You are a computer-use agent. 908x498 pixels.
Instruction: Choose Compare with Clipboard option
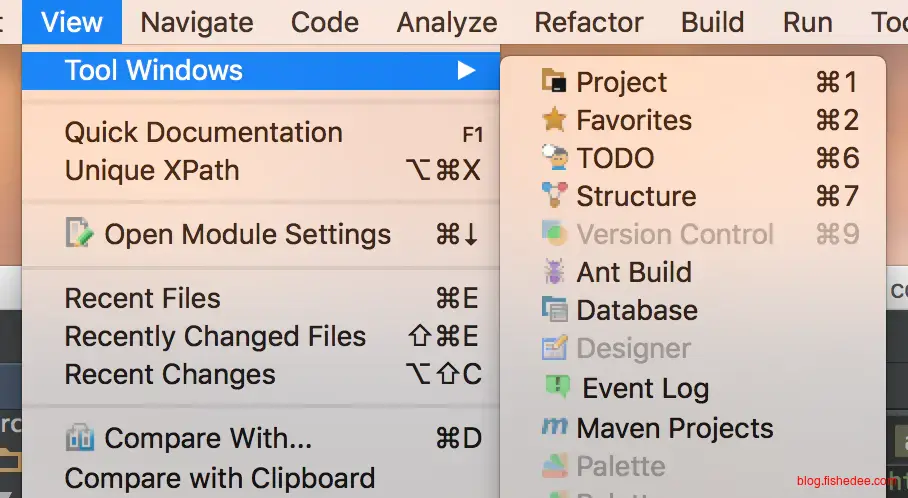coord(219,478)
